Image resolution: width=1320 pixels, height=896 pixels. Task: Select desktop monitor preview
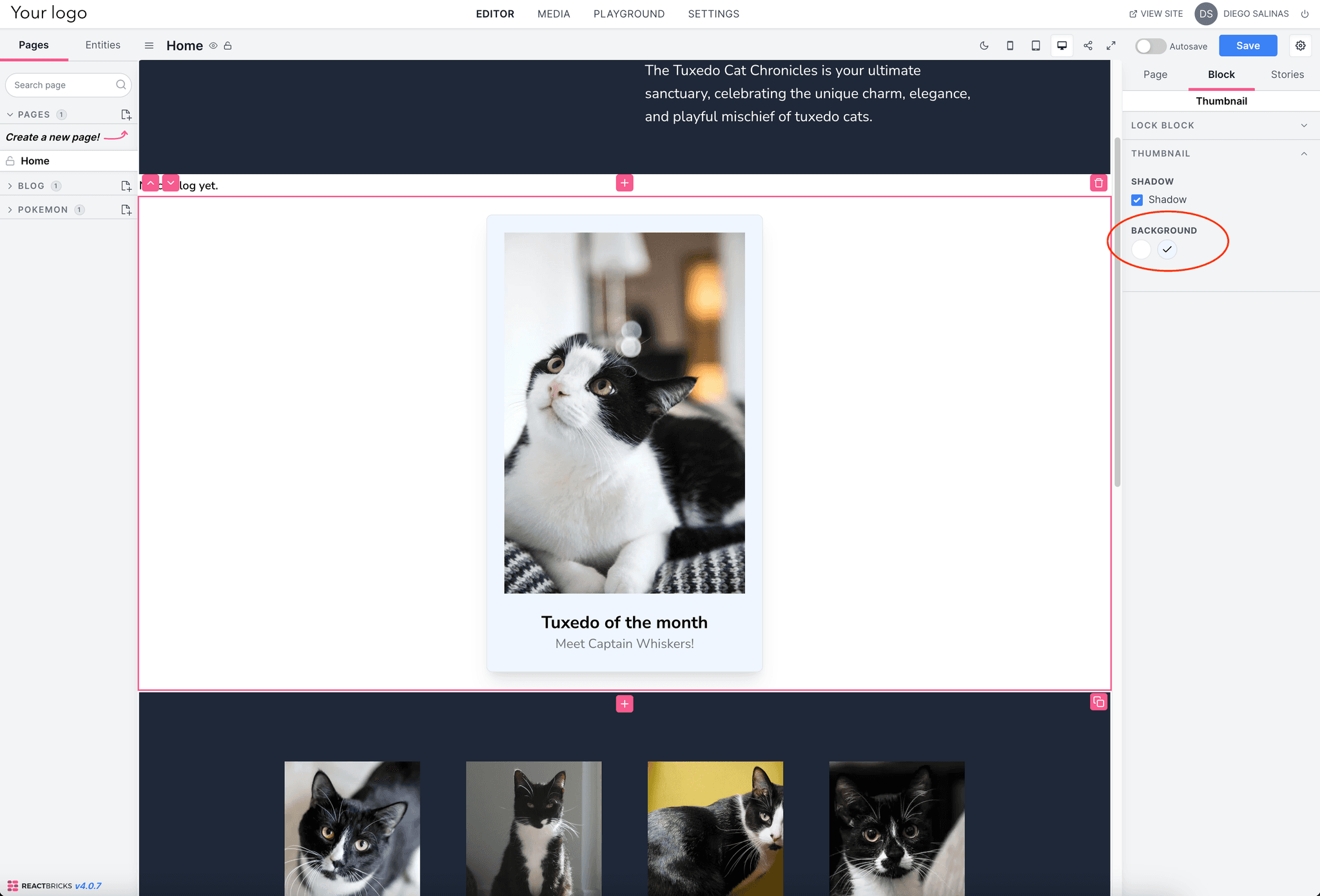click(1062, 46)
